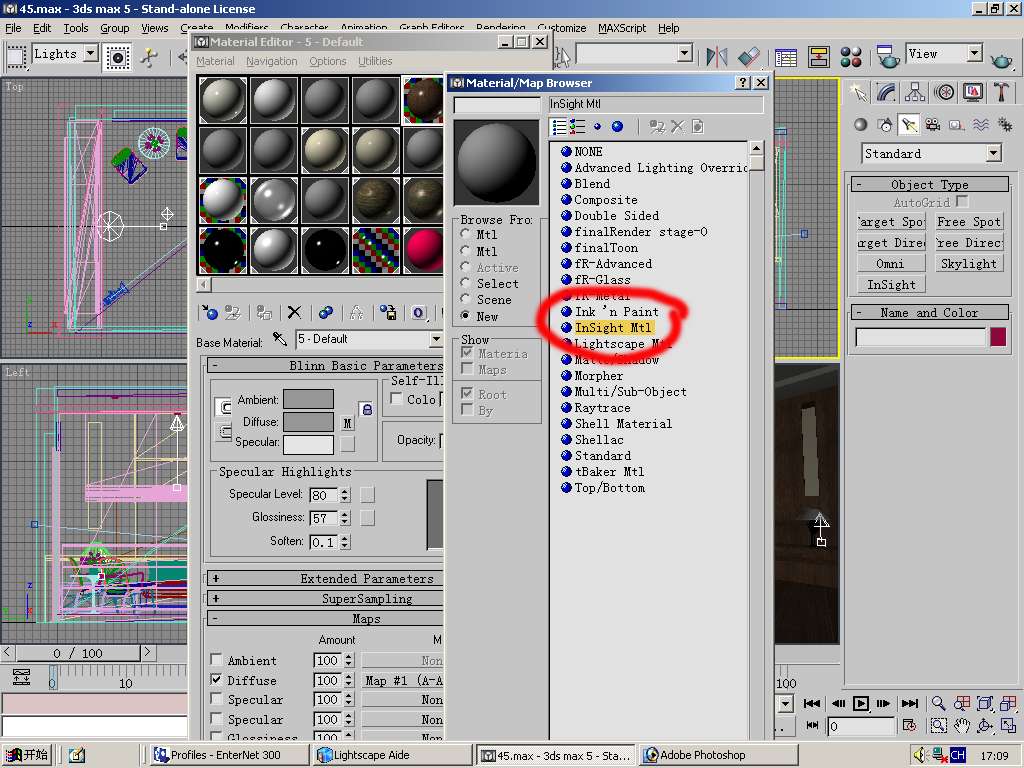
Task: Open the Group menu
Action: pos(114,28)
